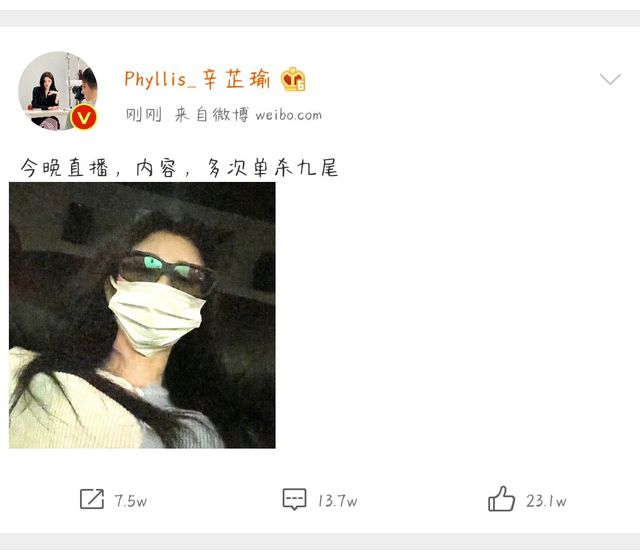Image resolution: width=640 pixels, height=560 pixels.
Task: Open username Phyllis_辛芷瑜 profile link
Action: (197, 79)
